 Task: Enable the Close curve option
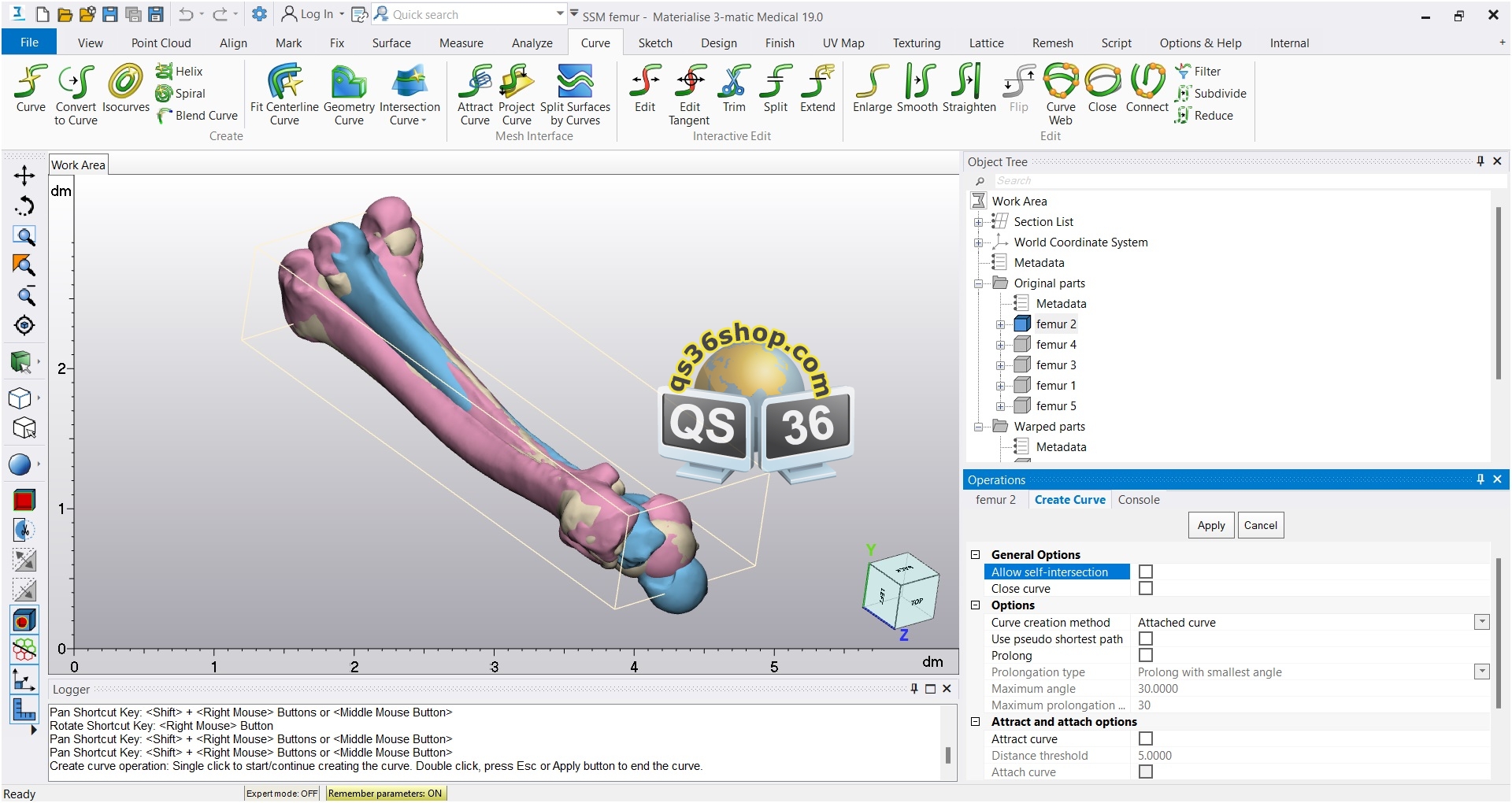[1146, 589]
